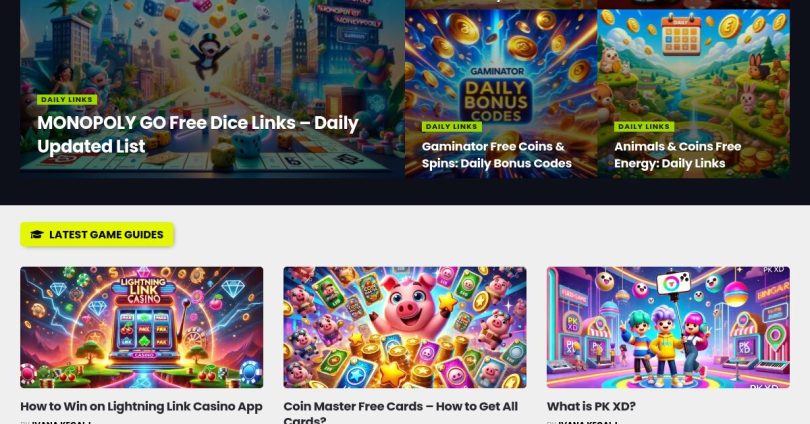Click the graduation cap icon beside Latest Game Guides
The height and width of the screenshot is (424, 810).
coord(37,234)
